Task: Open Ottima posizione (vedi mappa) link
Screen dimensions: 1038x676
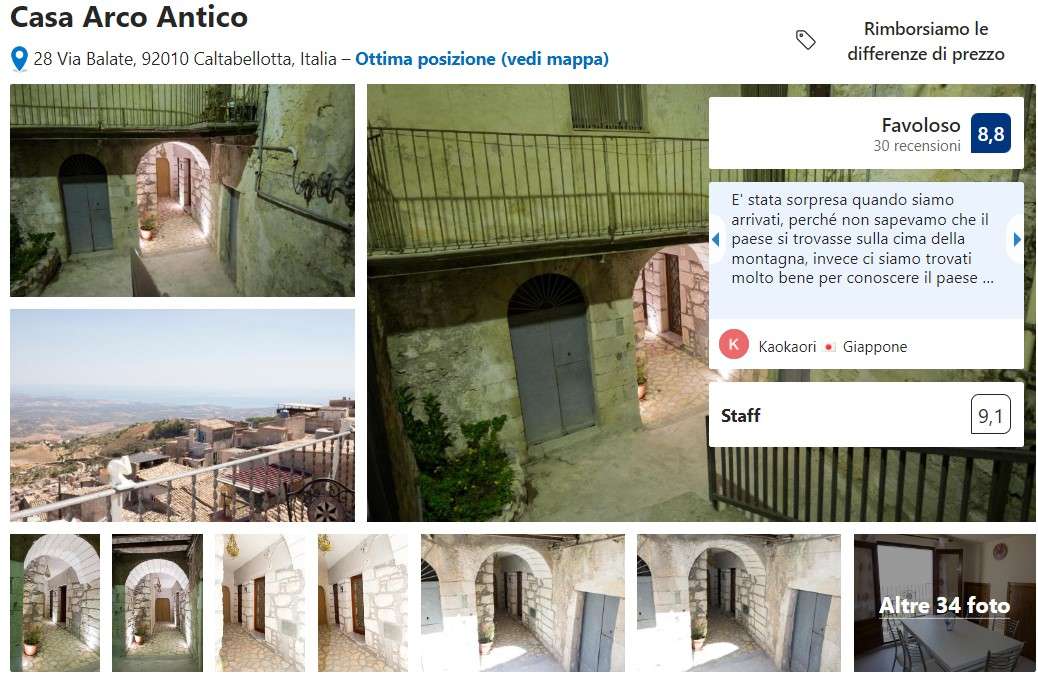Action: click(x=482, y=59)
